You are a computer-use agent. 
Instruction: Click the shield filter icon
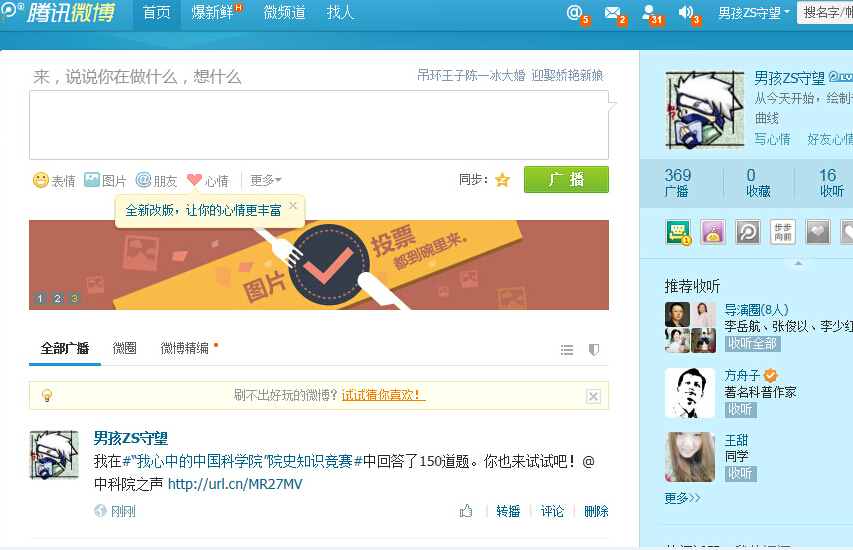(594, 350)
